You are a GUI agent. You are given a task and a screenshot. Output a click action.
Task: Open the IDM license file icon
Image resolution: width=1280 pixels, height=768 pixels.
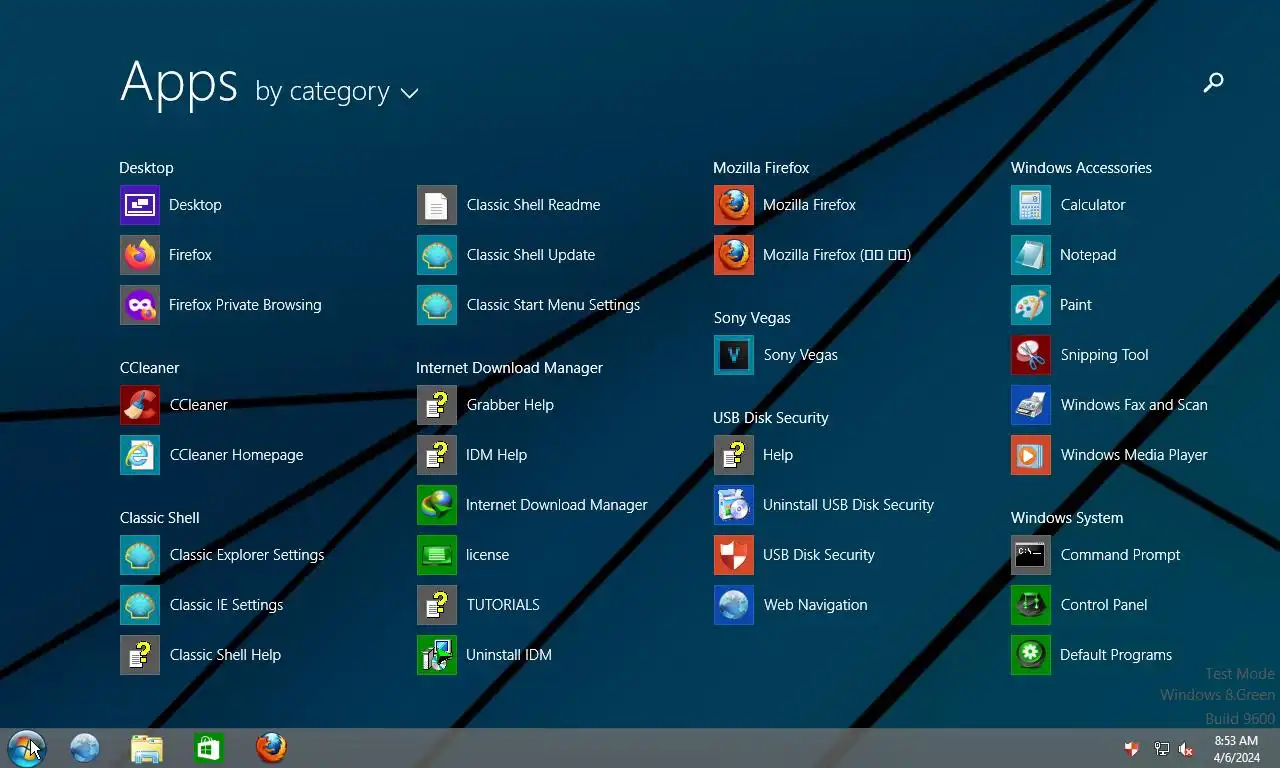pyautogui.click(x=437, y=555)
